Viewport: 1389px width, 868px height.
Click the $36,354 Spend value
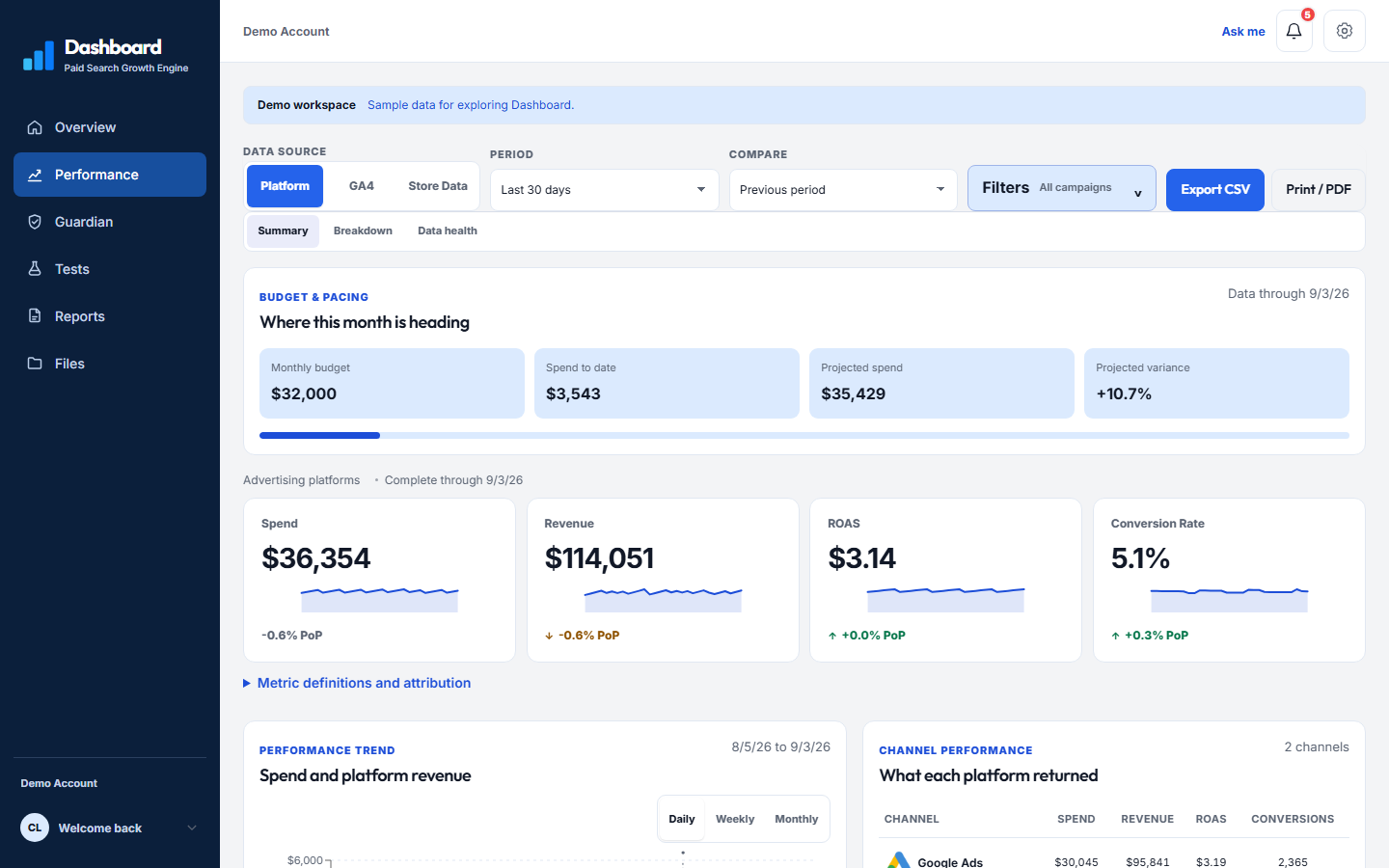coord(316,558)
